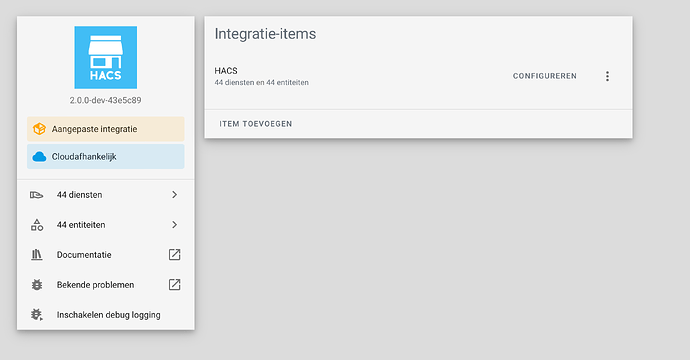Click ITEM TOEVOEGEN to add an entry
The width and height of the screenshot is (690, 360).
point(256,124)
